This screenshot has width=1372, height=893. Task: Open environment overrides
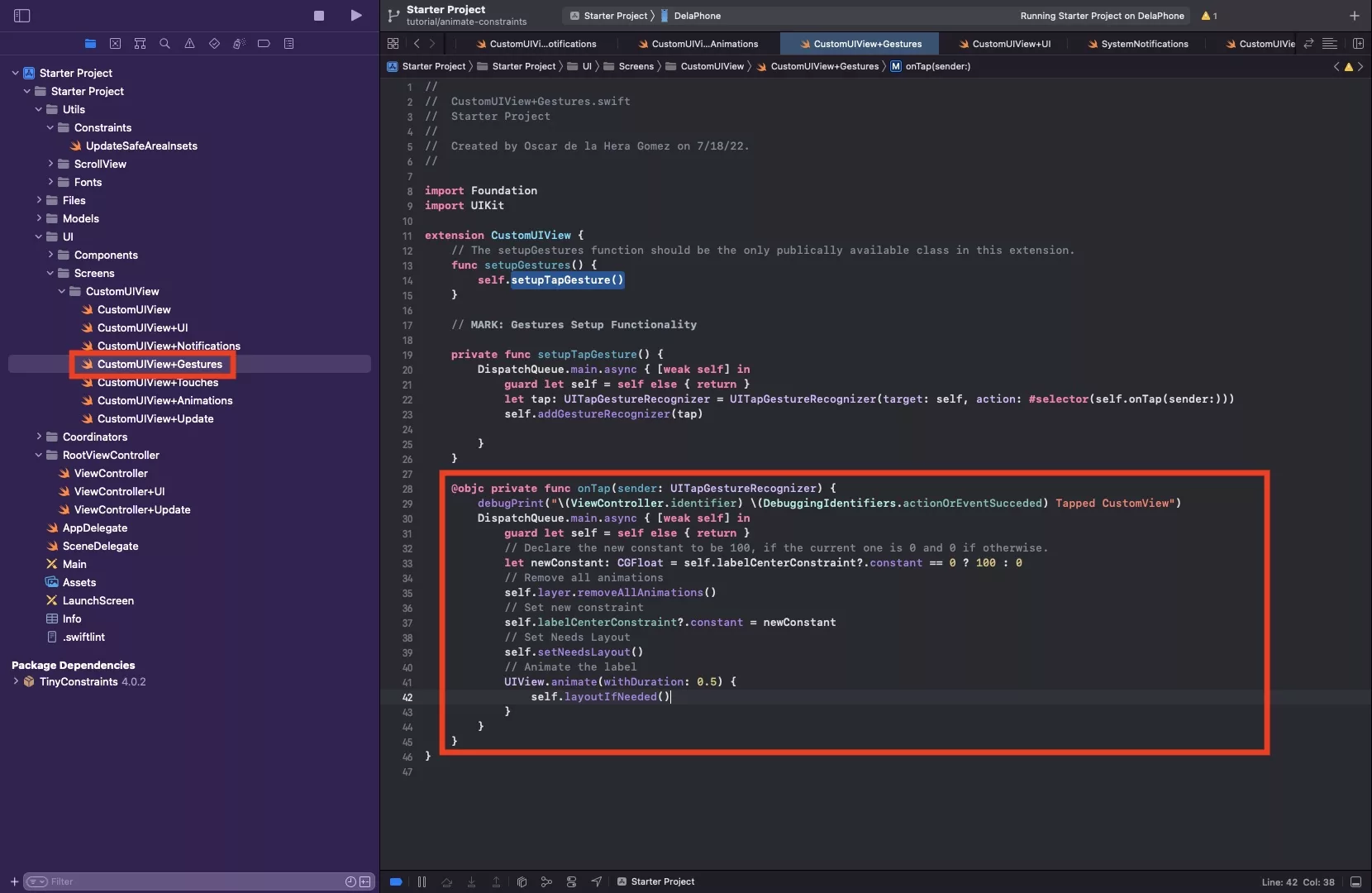[x=571, y=882]
